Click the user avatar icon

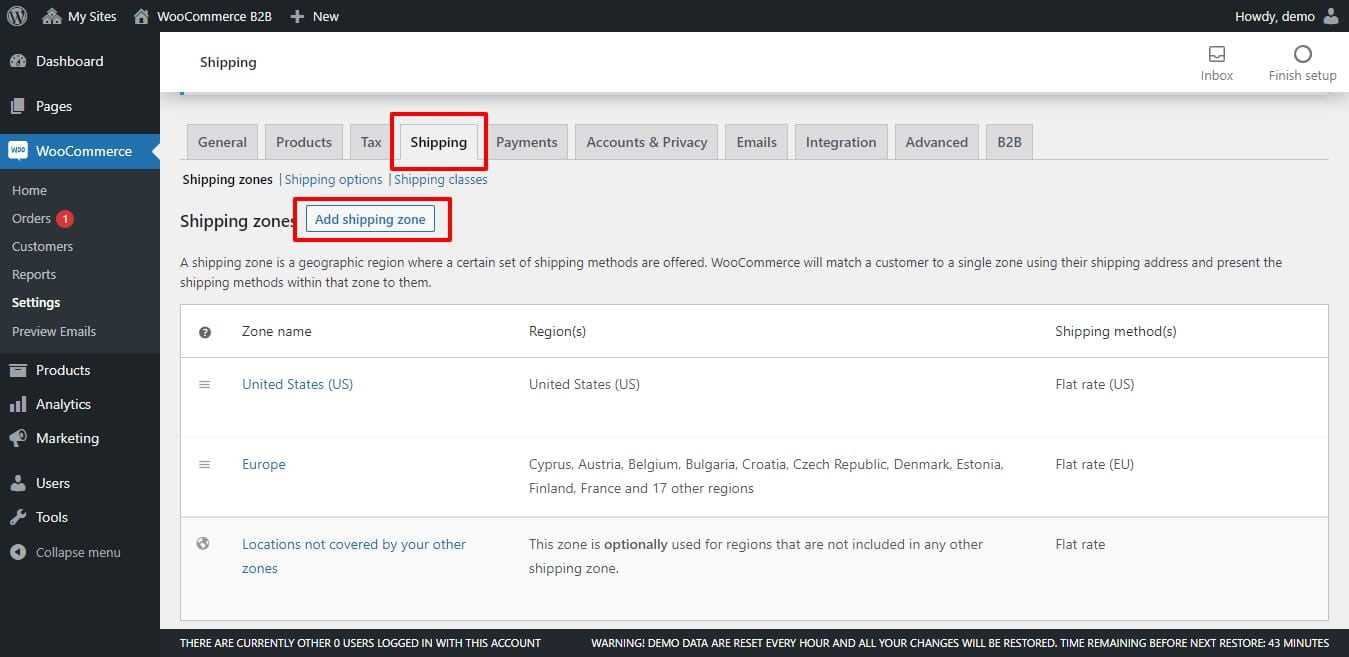click(x=1330, y=16)
